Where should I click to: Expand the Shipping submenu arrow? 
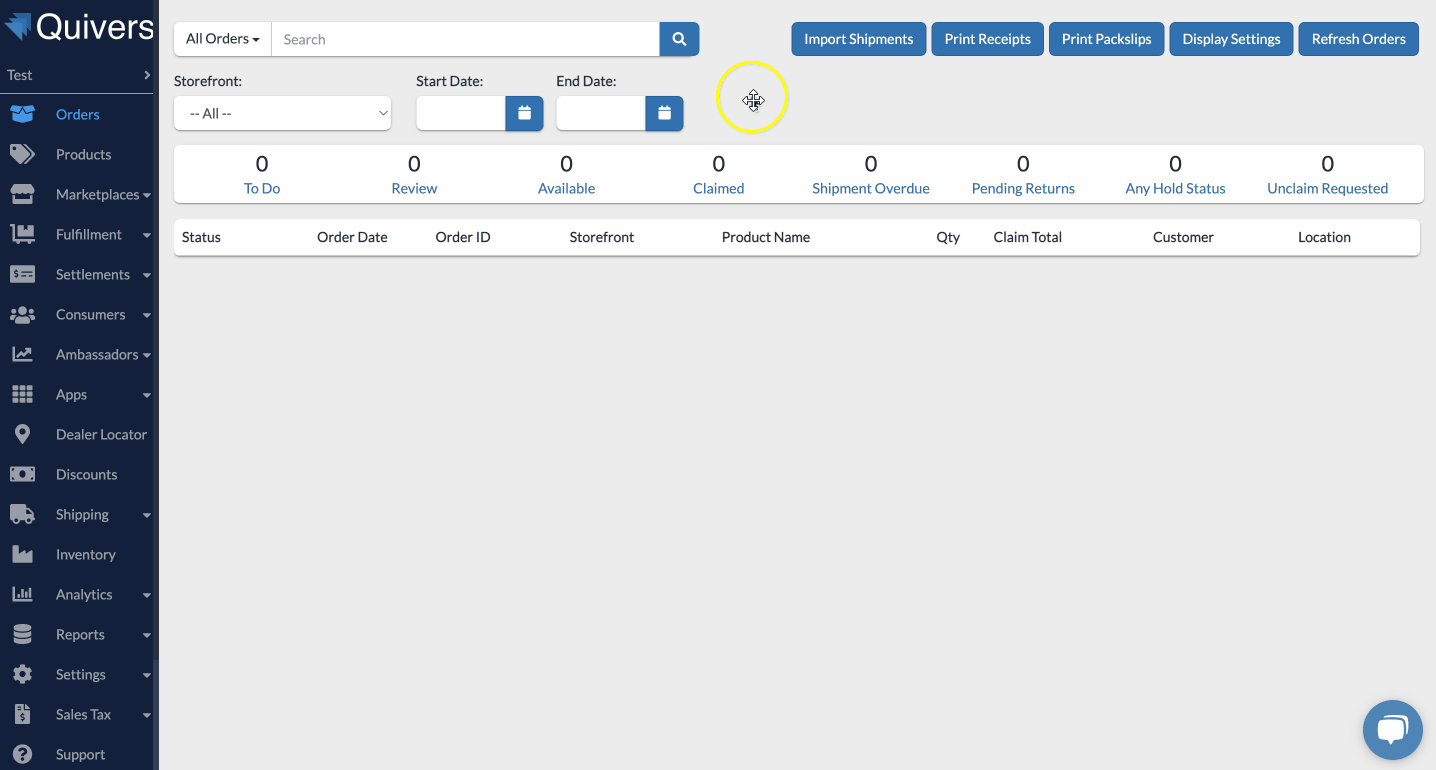[147, 515]
